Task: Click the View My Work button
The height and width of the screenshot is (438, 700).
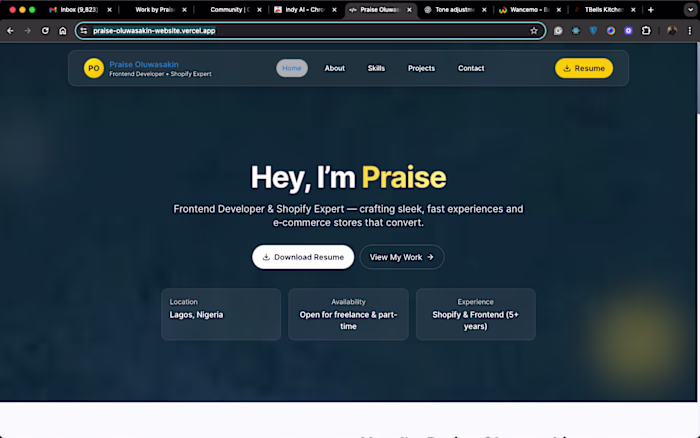Action: point(402,257)
